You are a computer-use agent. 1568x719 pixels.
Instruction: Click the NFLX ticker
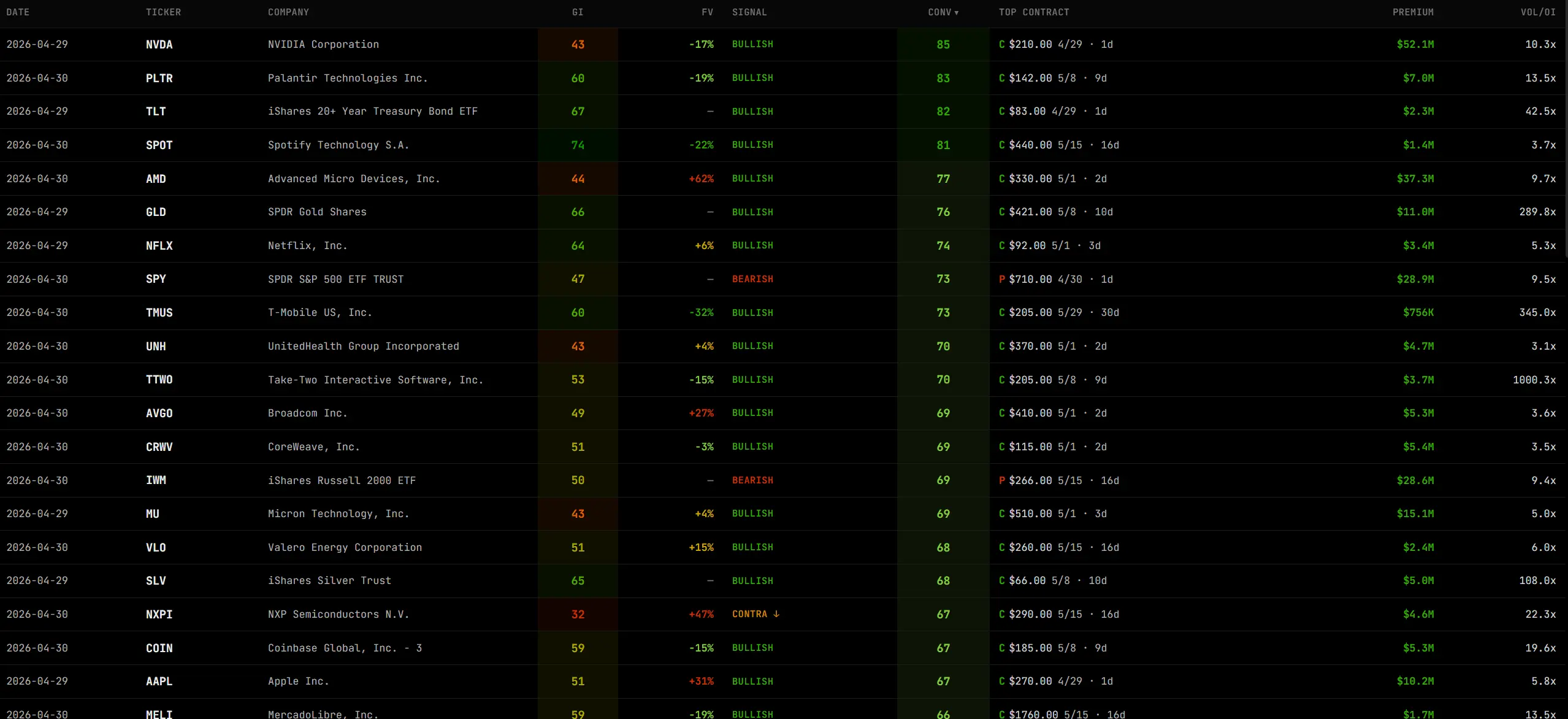coord(159,246)
